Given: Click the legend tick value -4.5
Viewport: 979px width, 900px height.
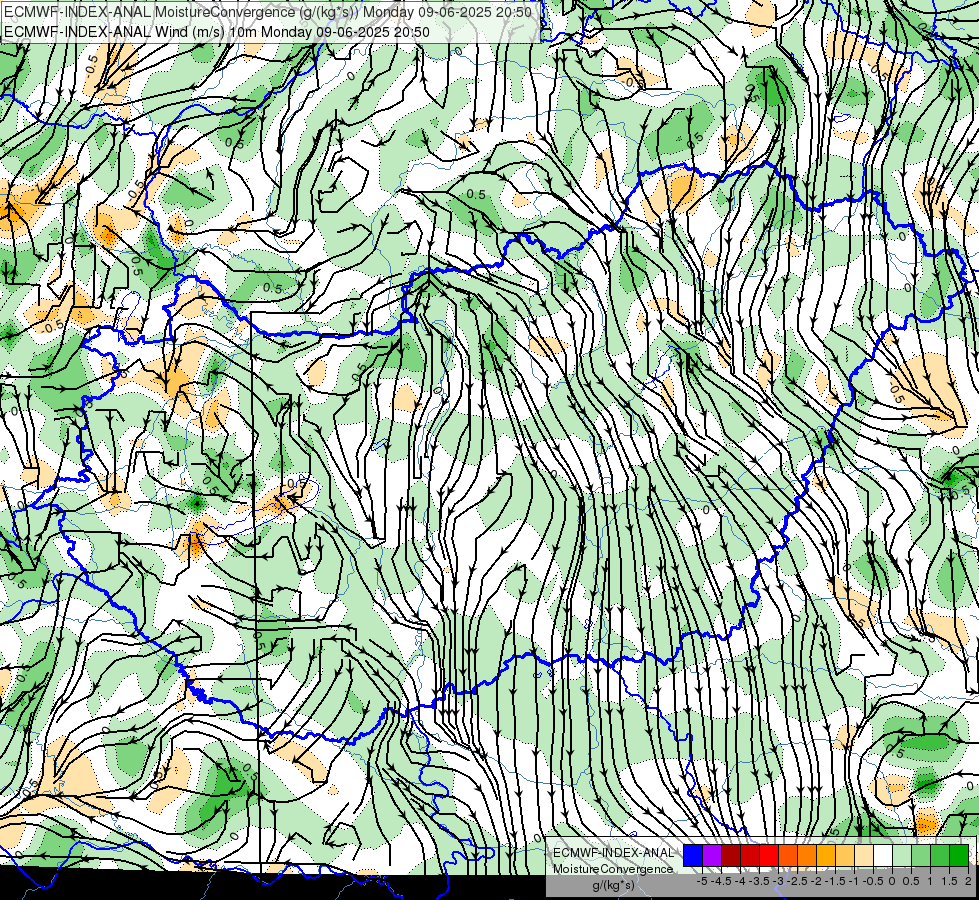Looking at the screenshot, I should pyautogui.click(x=721, y=881).
